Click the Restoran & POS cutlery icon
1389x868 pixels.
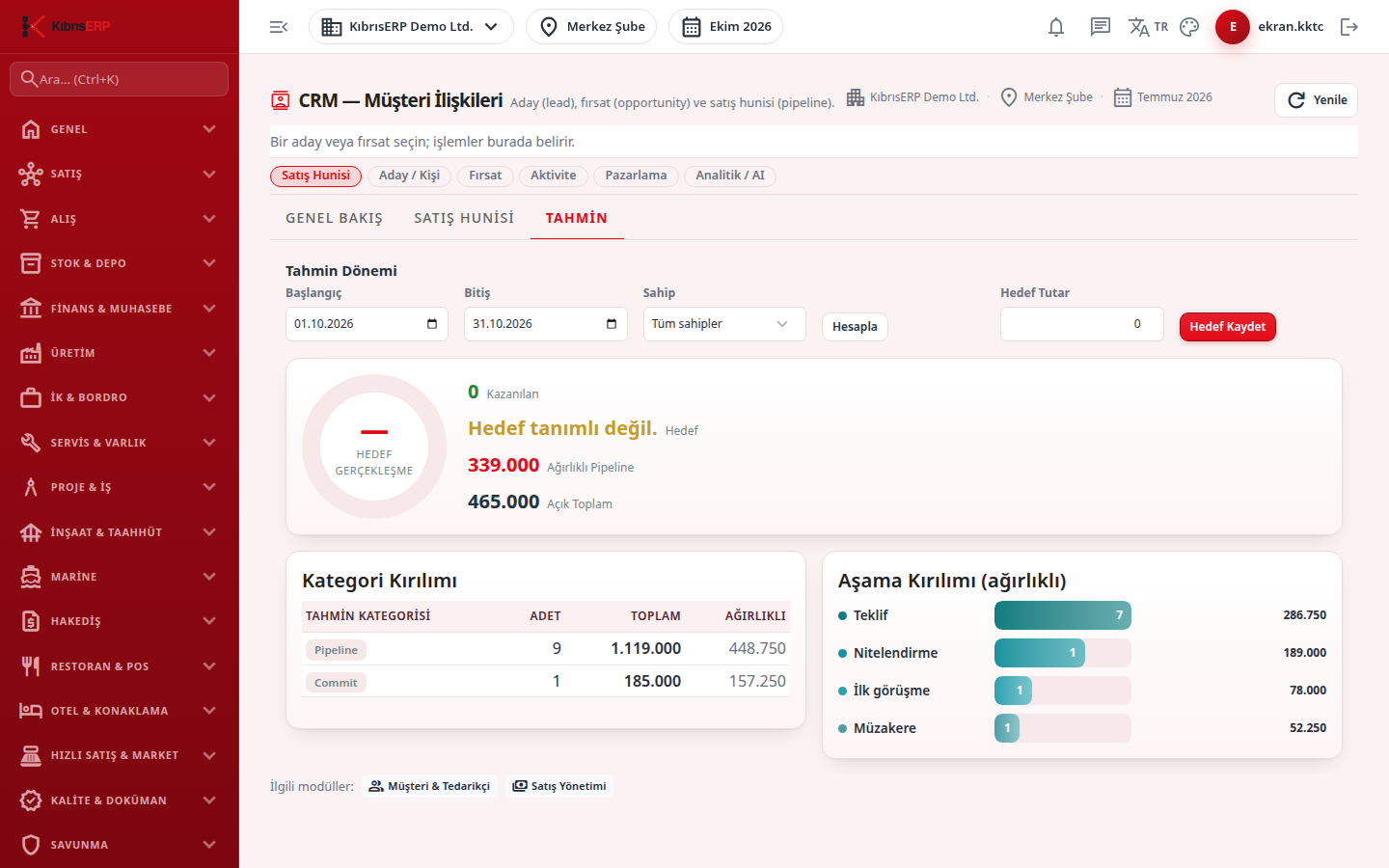pos(31,666)
